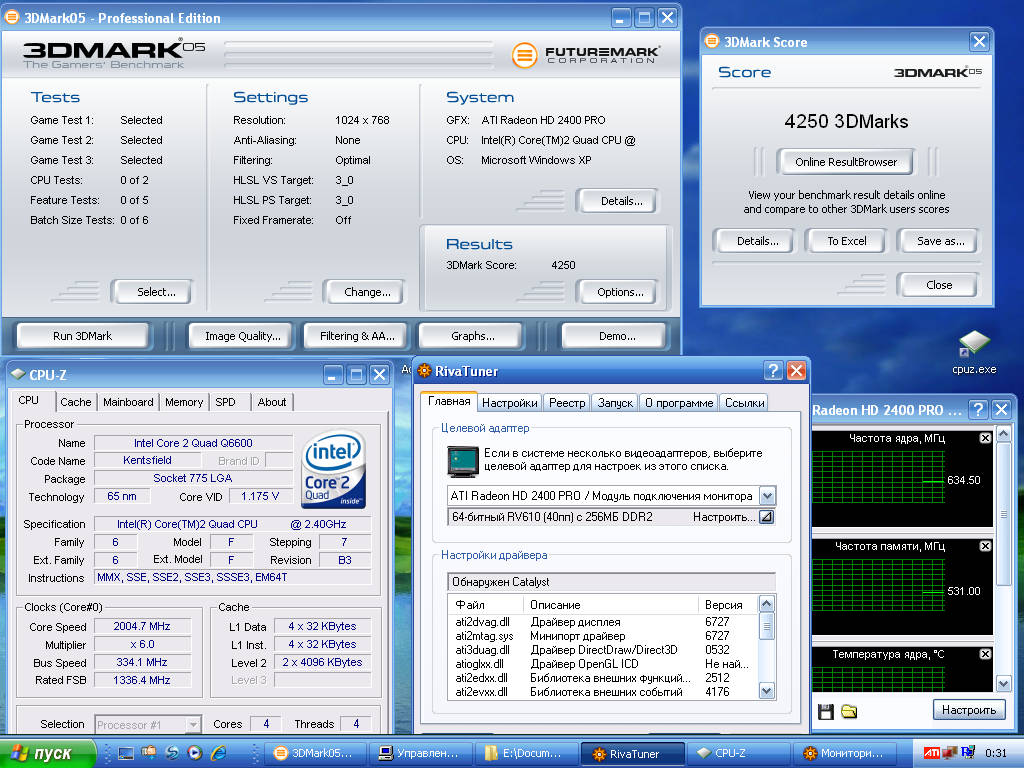Click the Filtering & AA... button

(357, 336)
